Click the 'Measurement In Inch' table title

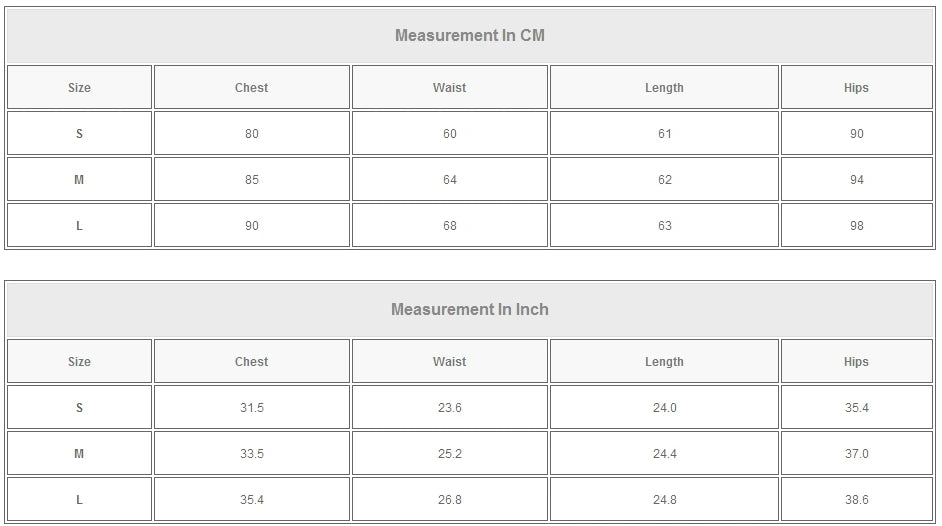pos(470,310)
